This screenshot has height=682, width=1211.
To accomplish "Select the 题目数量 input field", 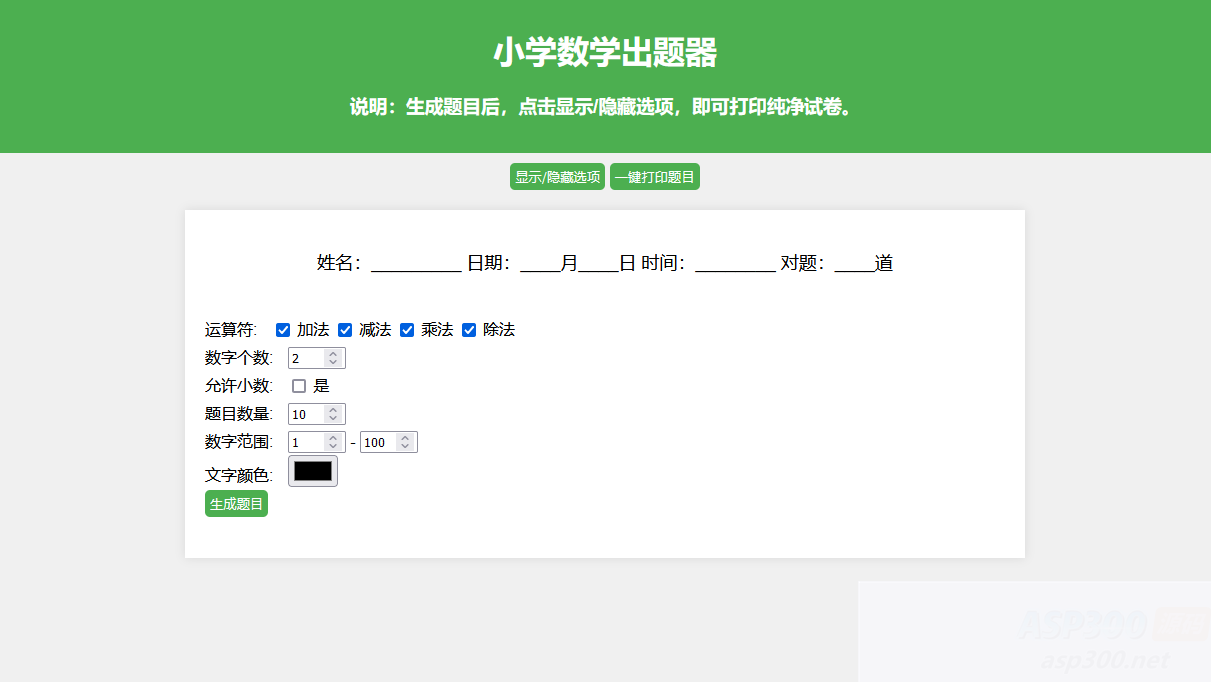I will pos(305,413).
